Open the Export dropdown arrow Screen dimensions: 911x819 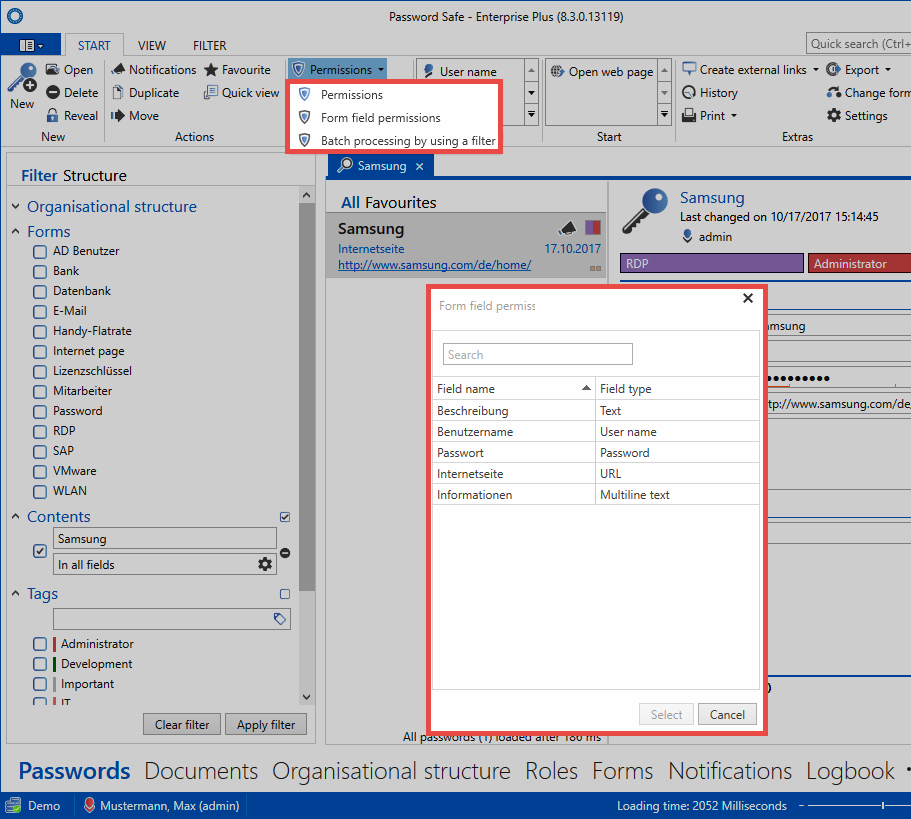(888, 70)
